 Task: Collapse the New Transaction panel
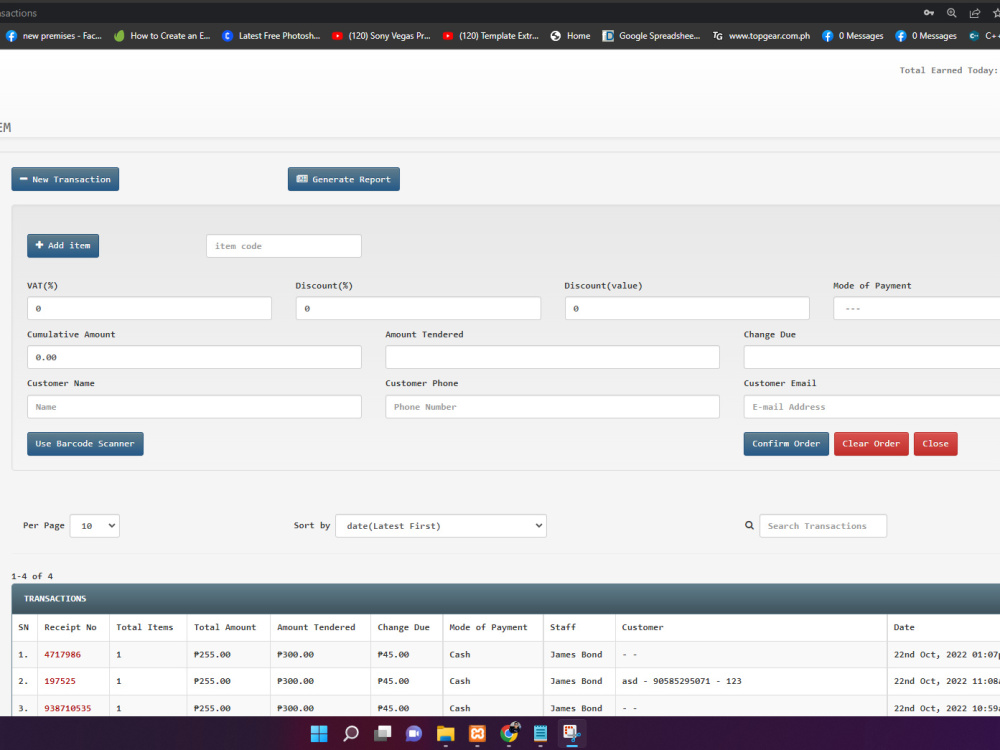(65, 179)
